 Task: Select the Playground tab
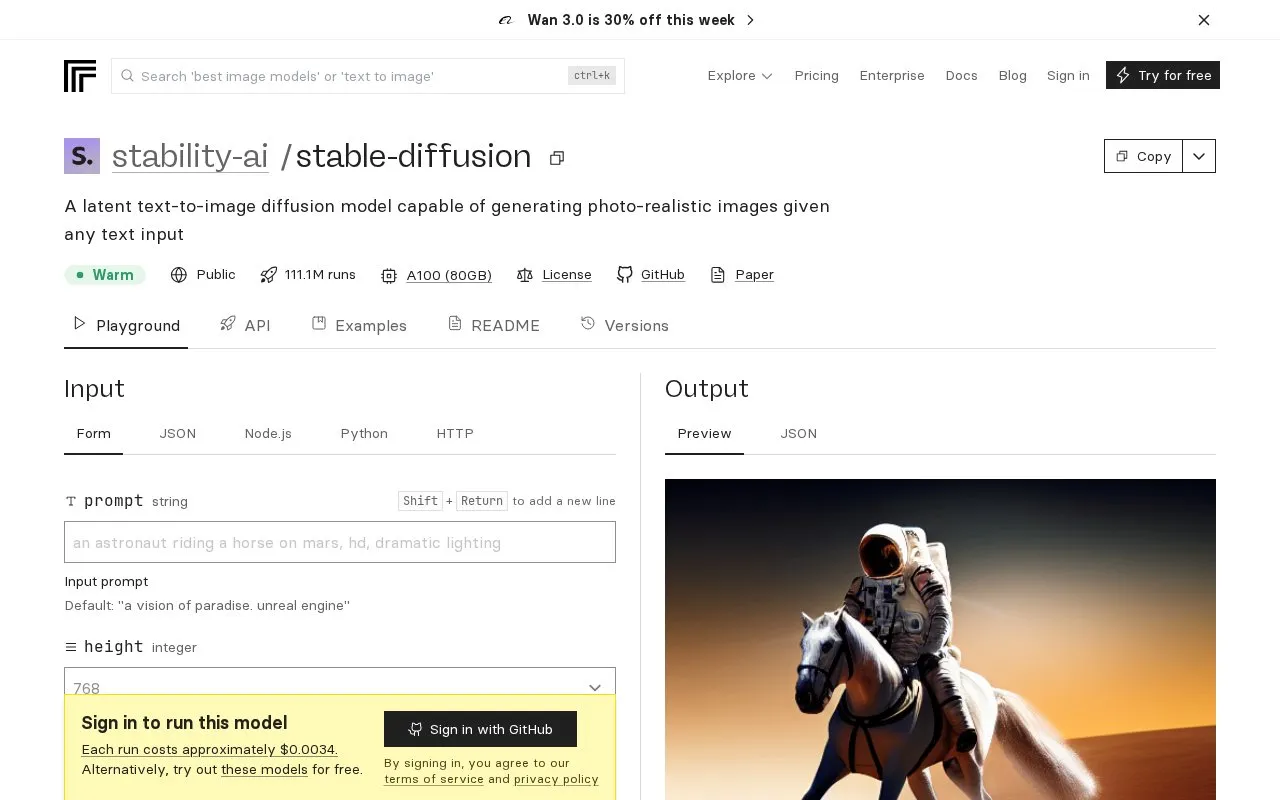click(126, 325)
